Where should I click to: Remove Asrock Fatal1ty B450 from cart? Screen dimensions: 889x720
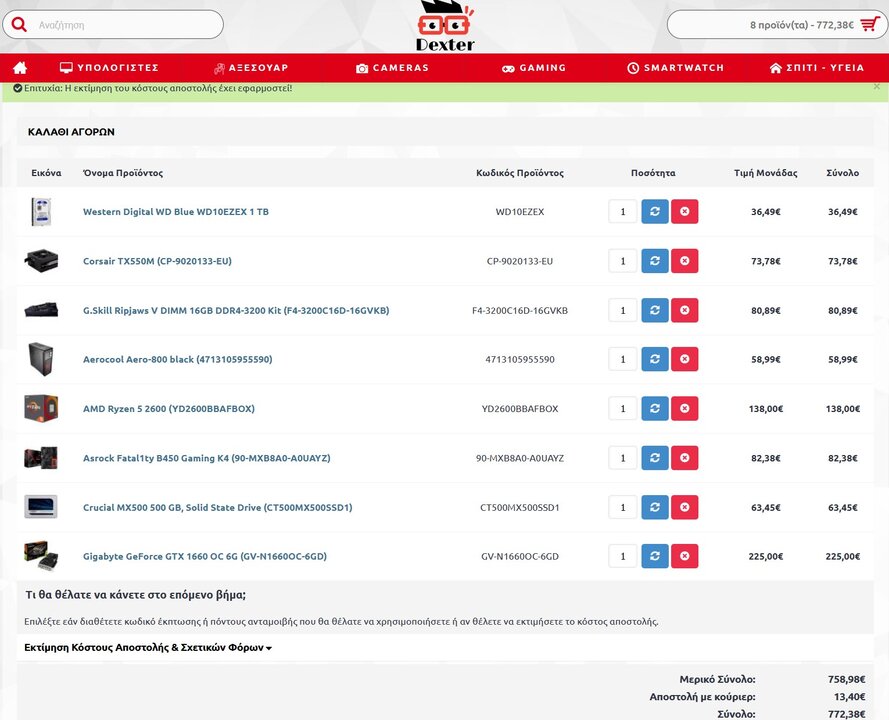(x=684, y=458)
